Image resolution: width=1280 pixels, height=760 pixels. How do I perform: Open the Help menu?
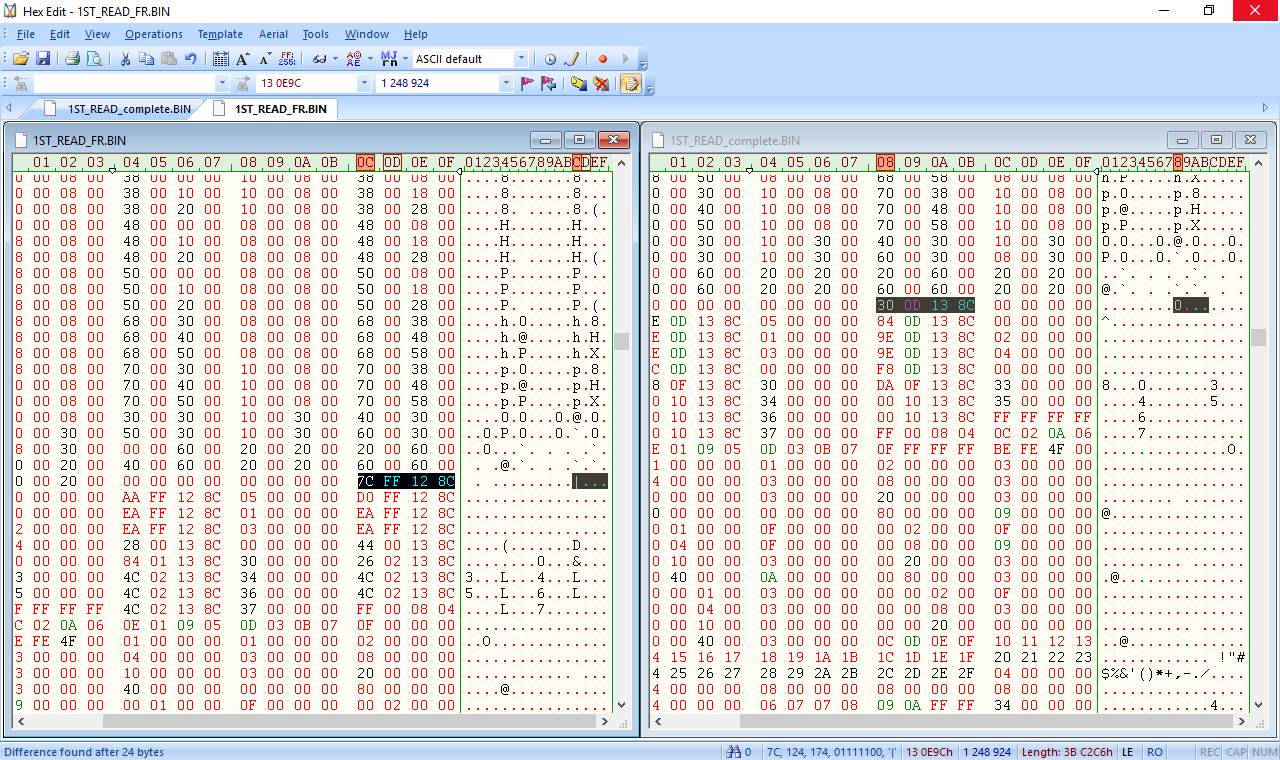(415, 34)
